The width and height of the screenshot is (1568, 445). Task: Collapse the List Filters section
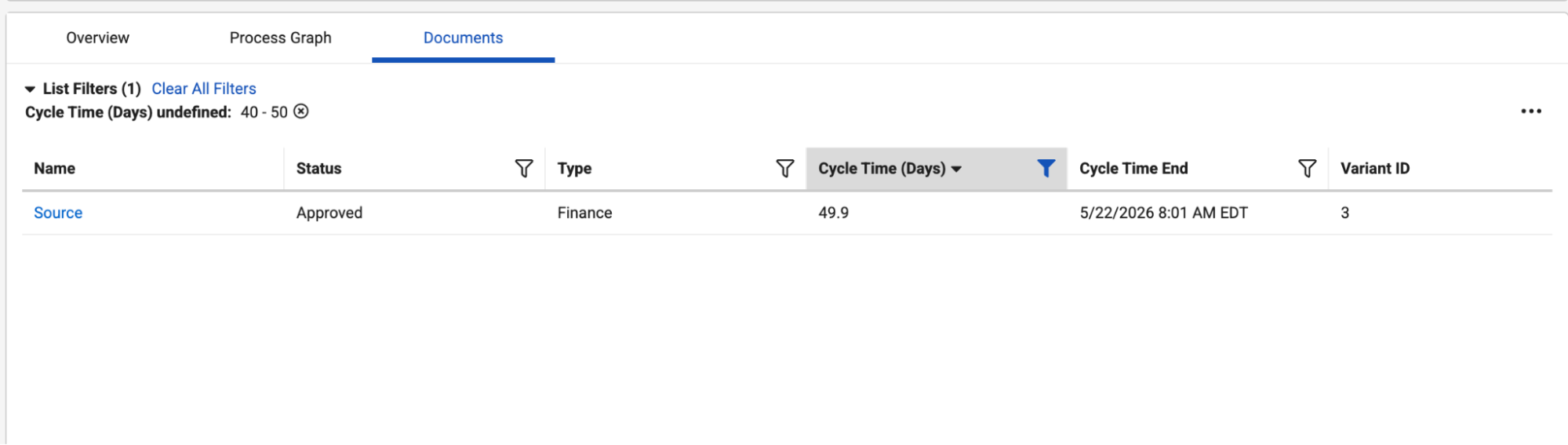click(x=30, y=89)
